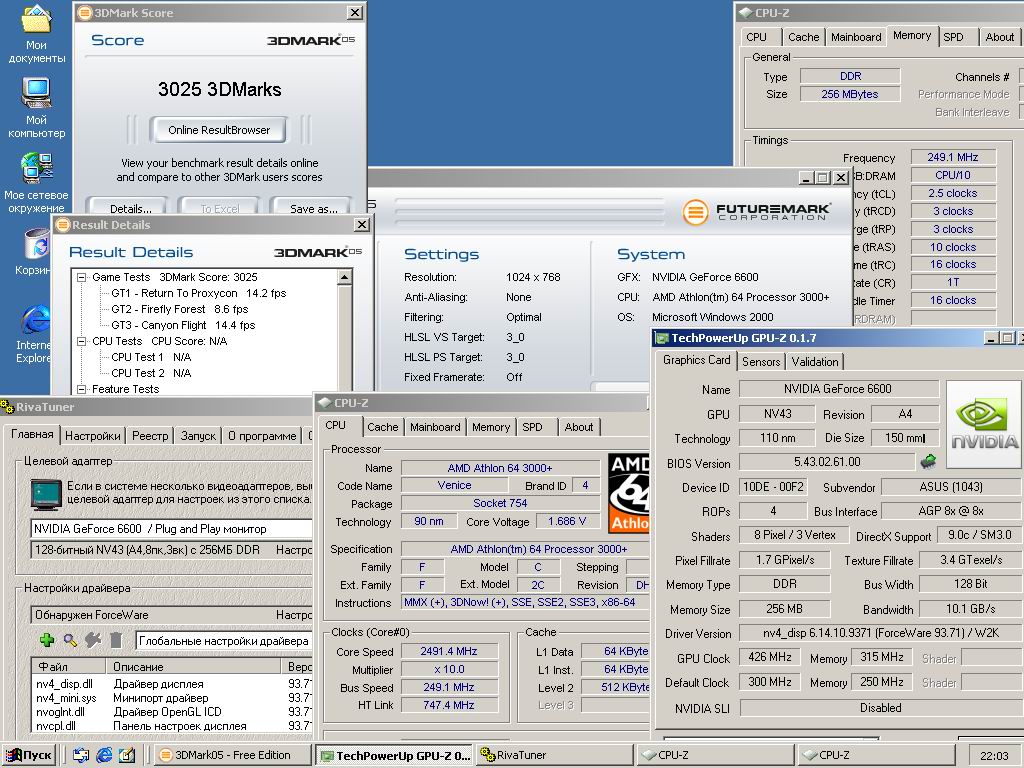The image size is (1024, 768).
Task: Click the grey wrench icon in RivaTuner
Action: click(x=93, y=640)
